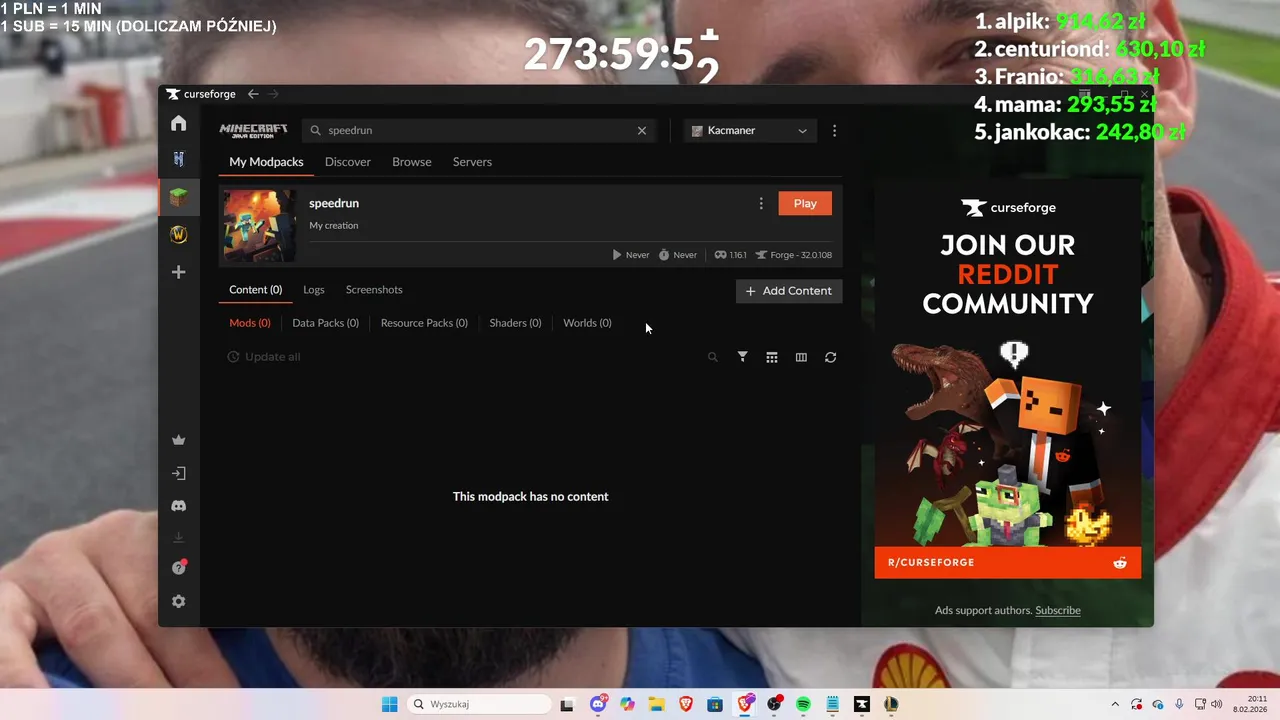Click the Subscribe link under the ad
This screenshot has width=1280, height=720.
tap(1058, 610)
